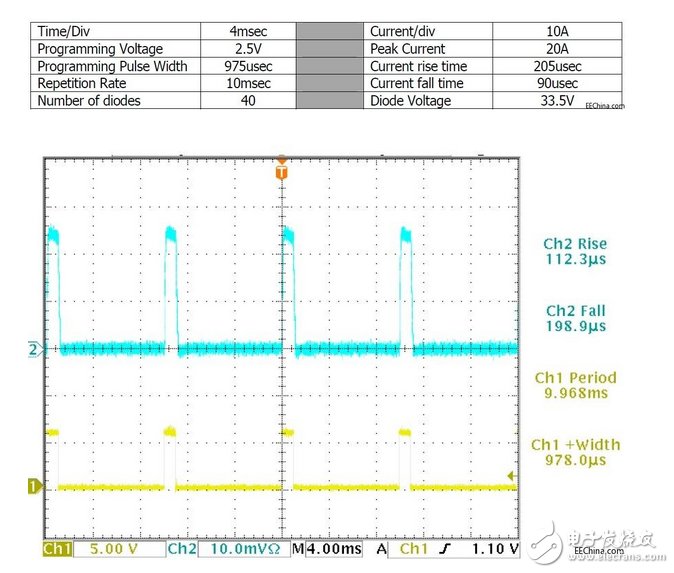Click the EEChina.com watermark link
The width and height of the screenshot is (674, 573).
(603, 105)
